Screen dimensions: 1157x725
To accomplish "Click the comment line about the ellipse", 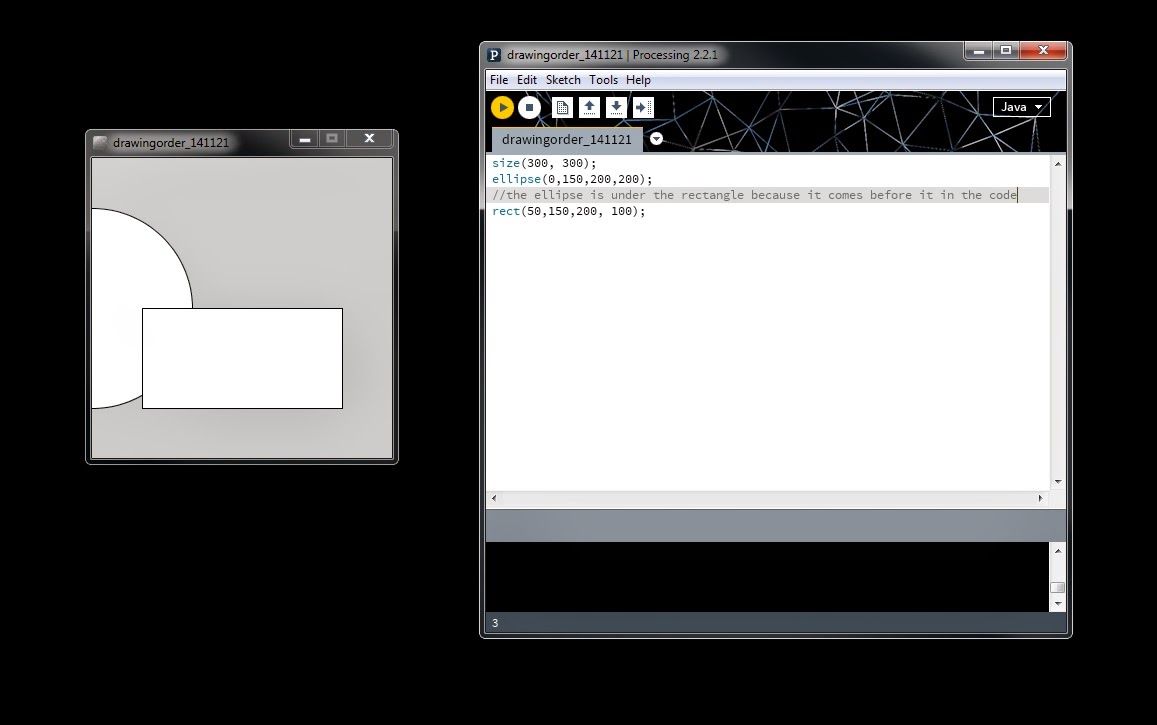I will [x=755, y=195].
